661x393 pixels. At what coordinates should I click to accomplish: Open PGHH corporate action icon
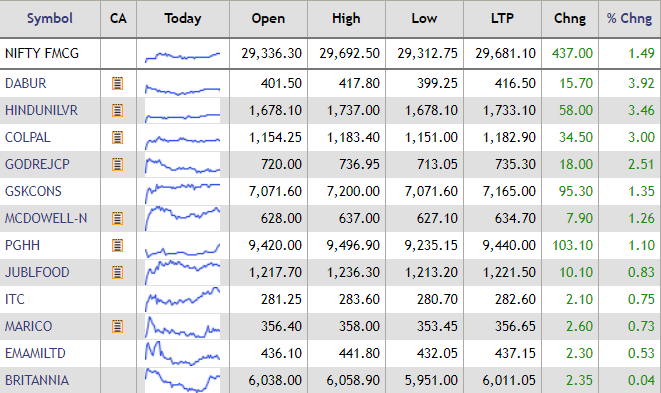[x=117, y=245]
